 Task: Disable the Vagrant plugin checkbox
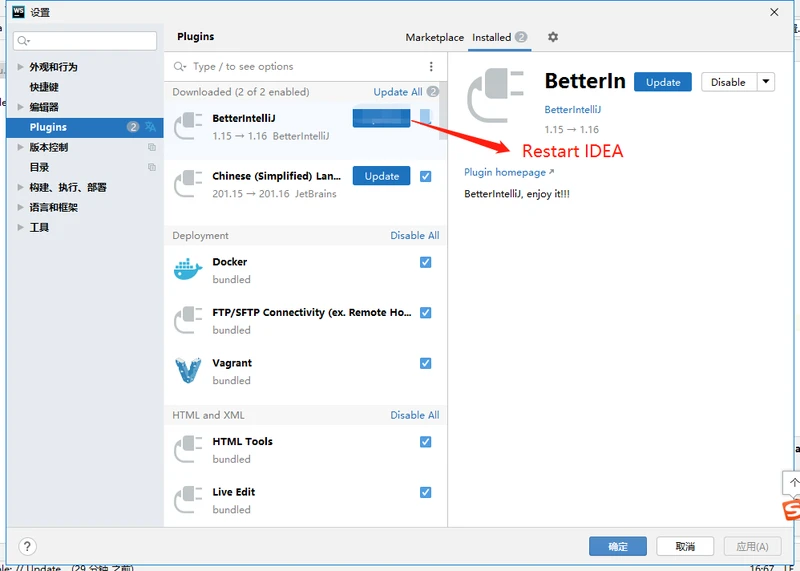[x=426, y=363]
